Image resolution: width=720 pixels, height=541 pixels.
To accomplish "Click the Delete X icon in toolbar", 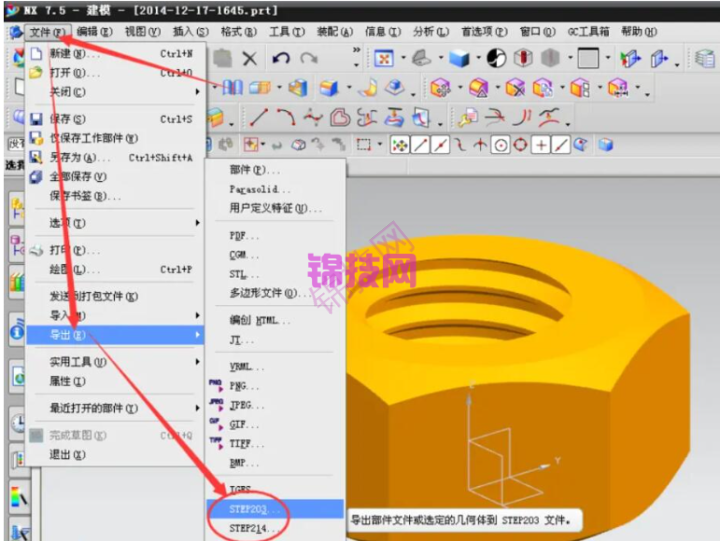I will 249,60.
